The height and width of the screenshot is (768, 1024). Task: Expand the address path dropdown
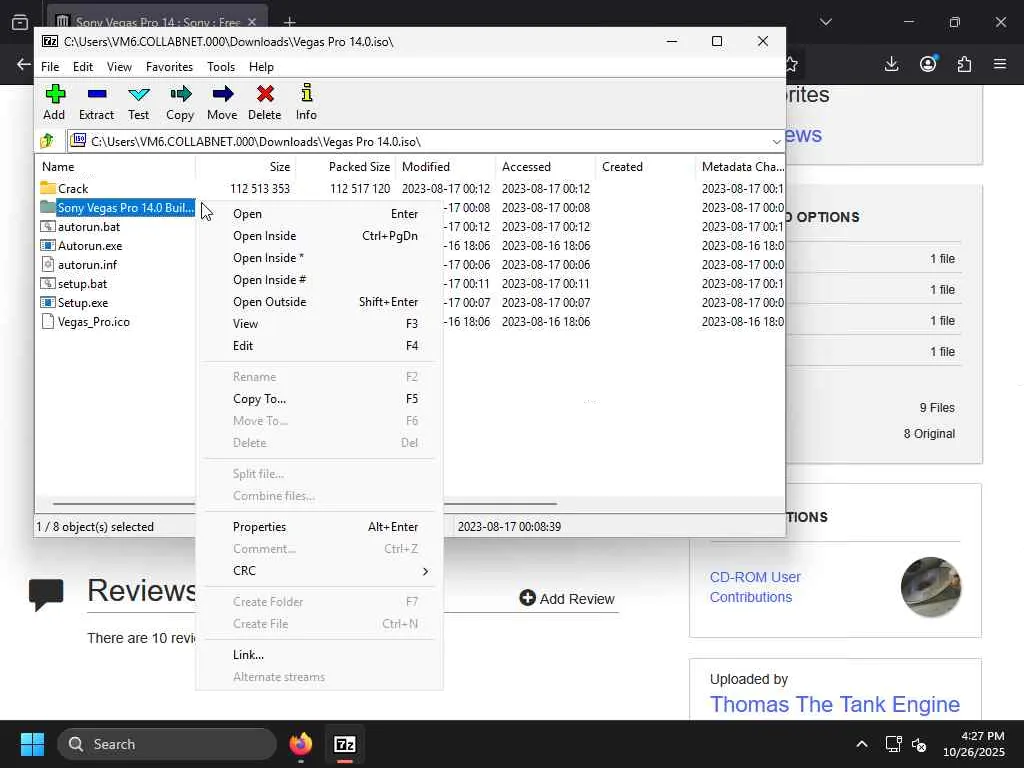tap(776, 142)
